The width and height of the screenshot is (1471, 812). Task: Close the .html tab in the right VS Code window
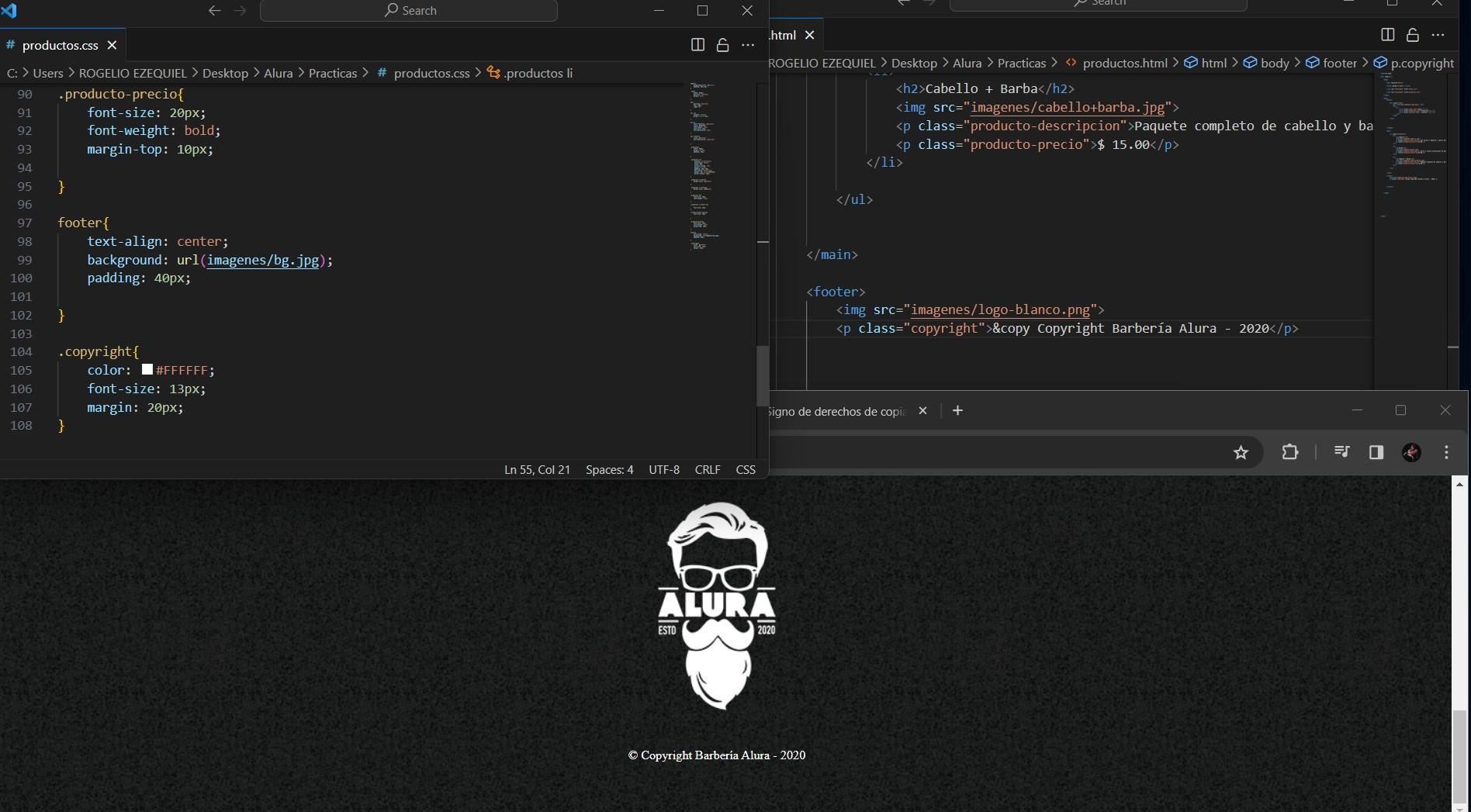[x=810, y=35]
